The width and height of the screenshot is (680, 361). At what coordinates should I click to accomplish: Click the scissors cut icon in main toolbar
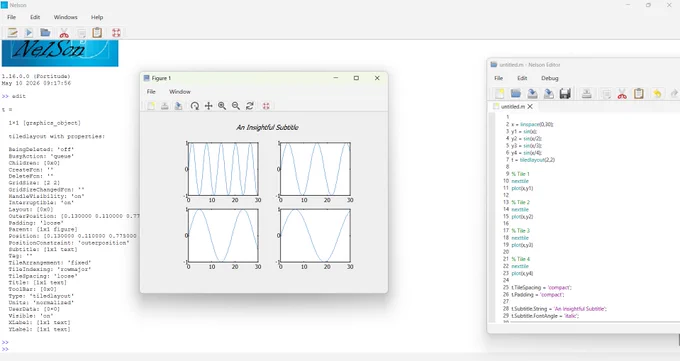pos(64,33)
